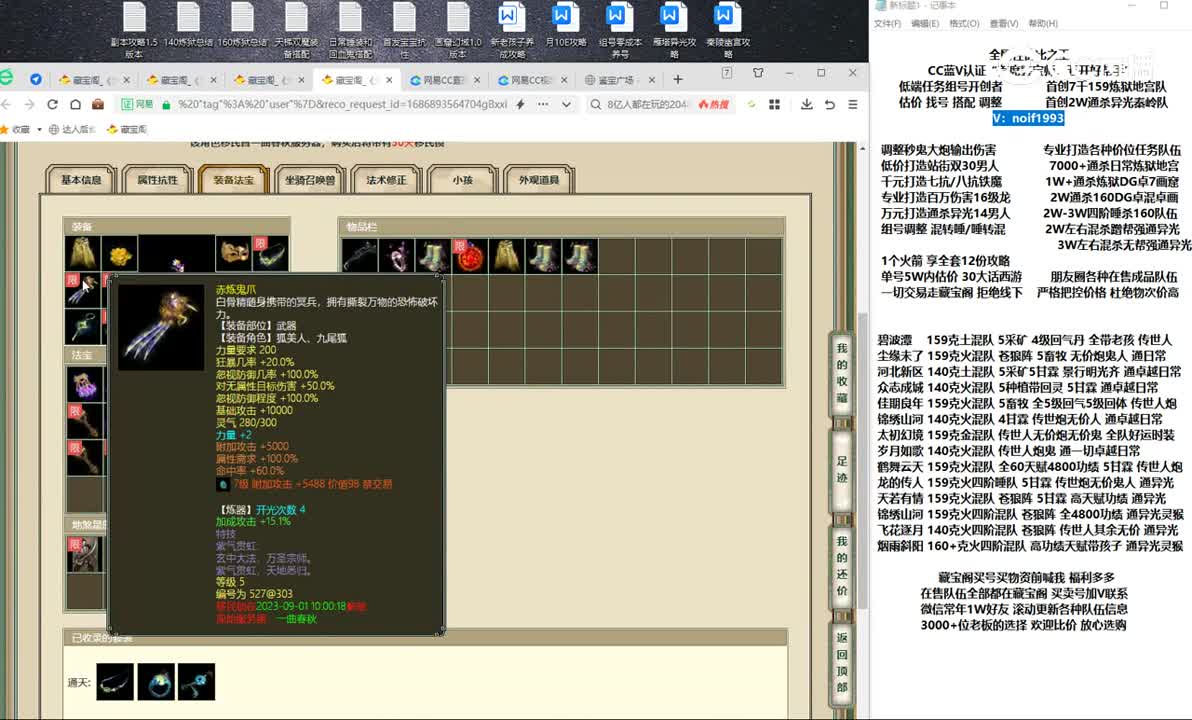
Task: Click the golden mask equipment icon
Action: click(233, 254)
